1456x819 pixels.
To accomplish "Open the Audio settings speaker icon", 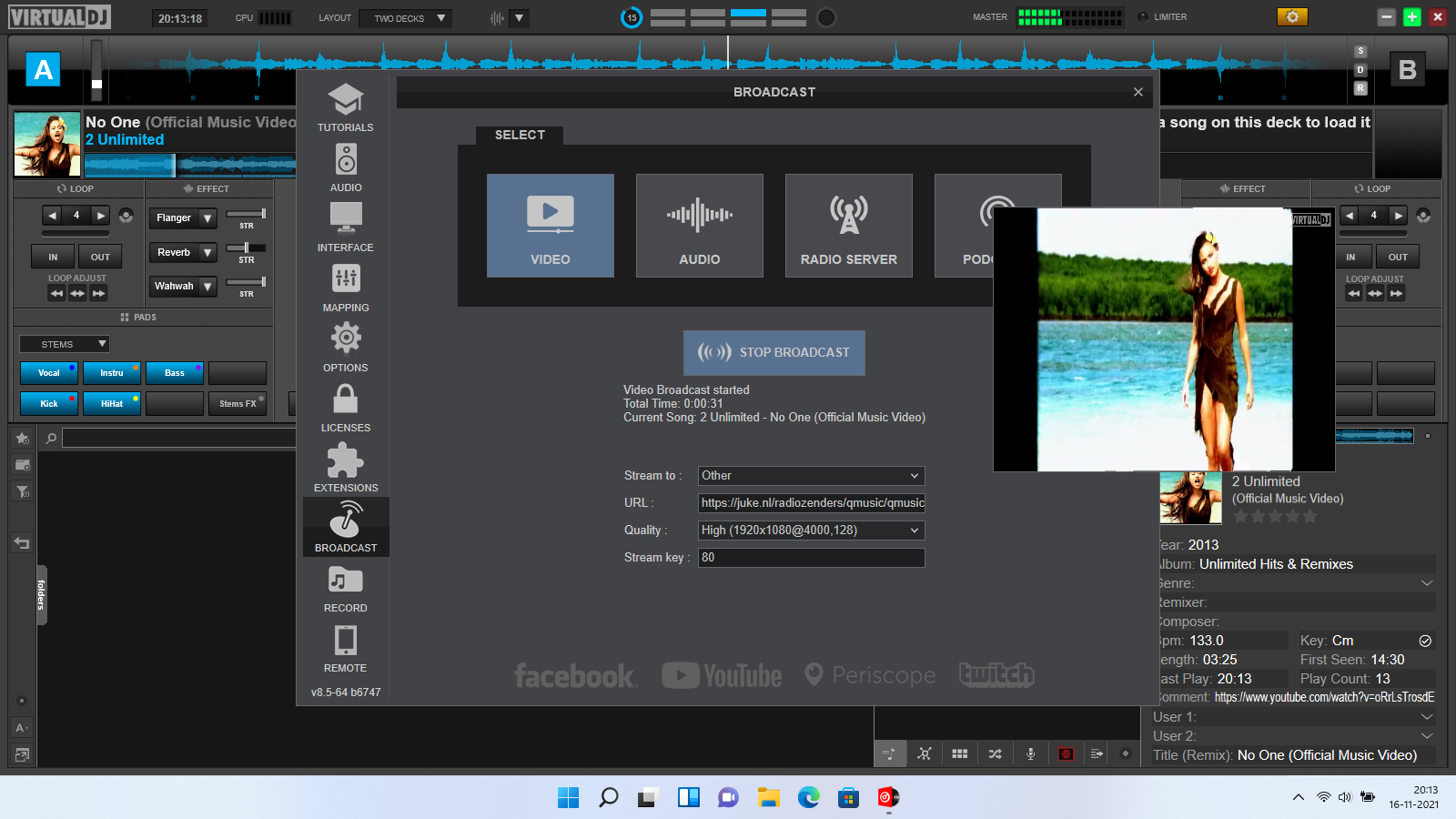I will [x=346, y=168].
